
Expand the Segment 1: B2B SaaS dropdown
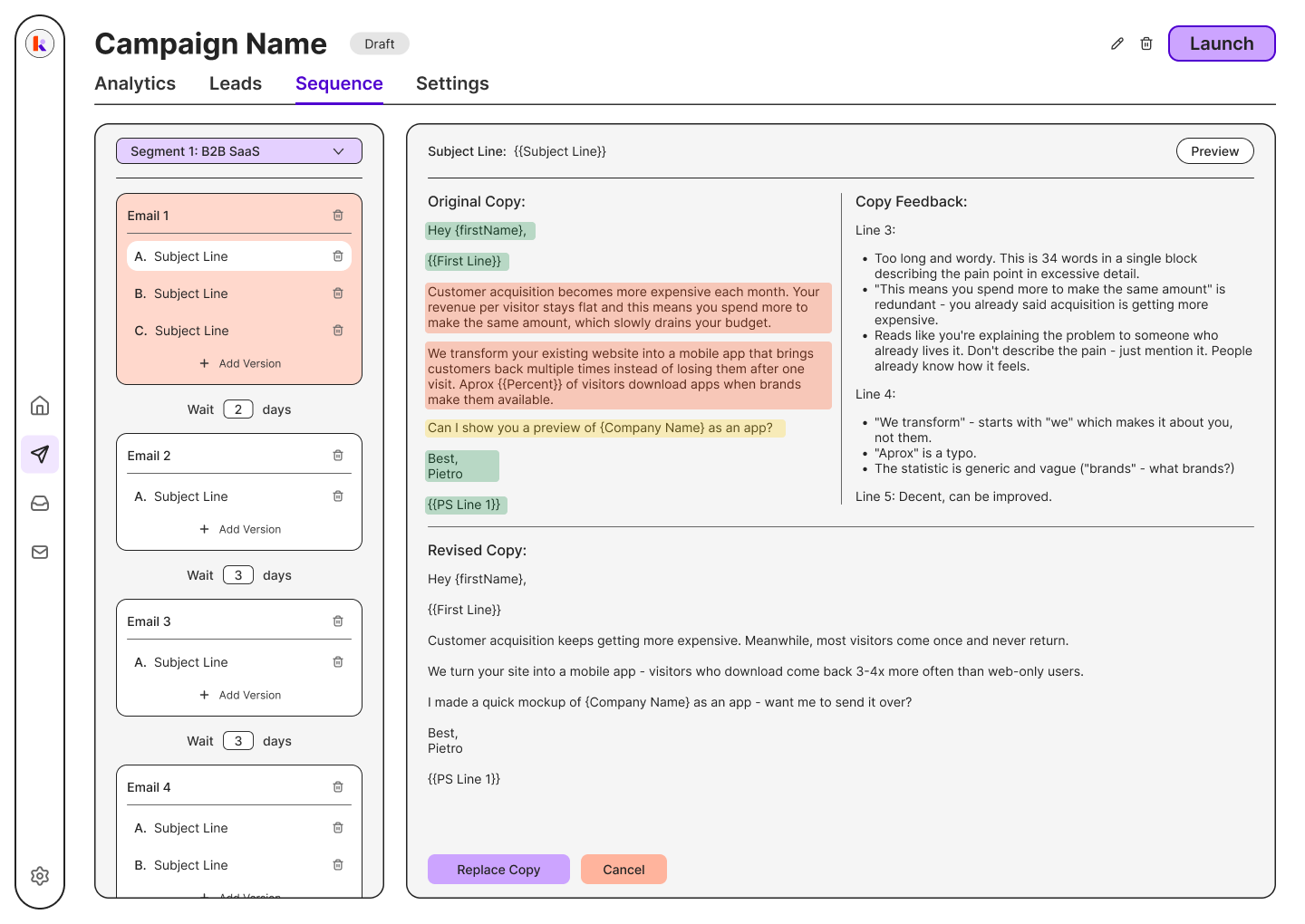coord(239,151)
